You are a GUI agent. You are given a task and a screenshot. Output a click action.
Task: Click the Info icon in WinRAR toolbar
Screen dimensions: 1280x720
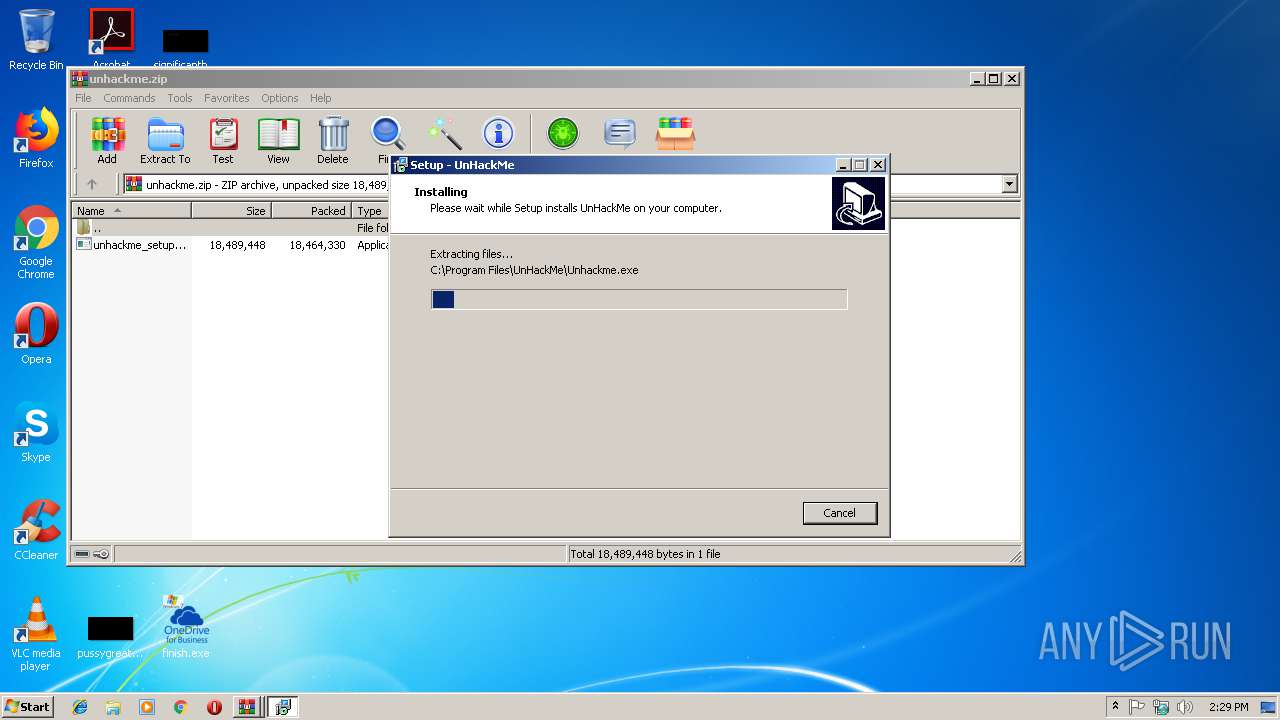(x=498, y=133)
